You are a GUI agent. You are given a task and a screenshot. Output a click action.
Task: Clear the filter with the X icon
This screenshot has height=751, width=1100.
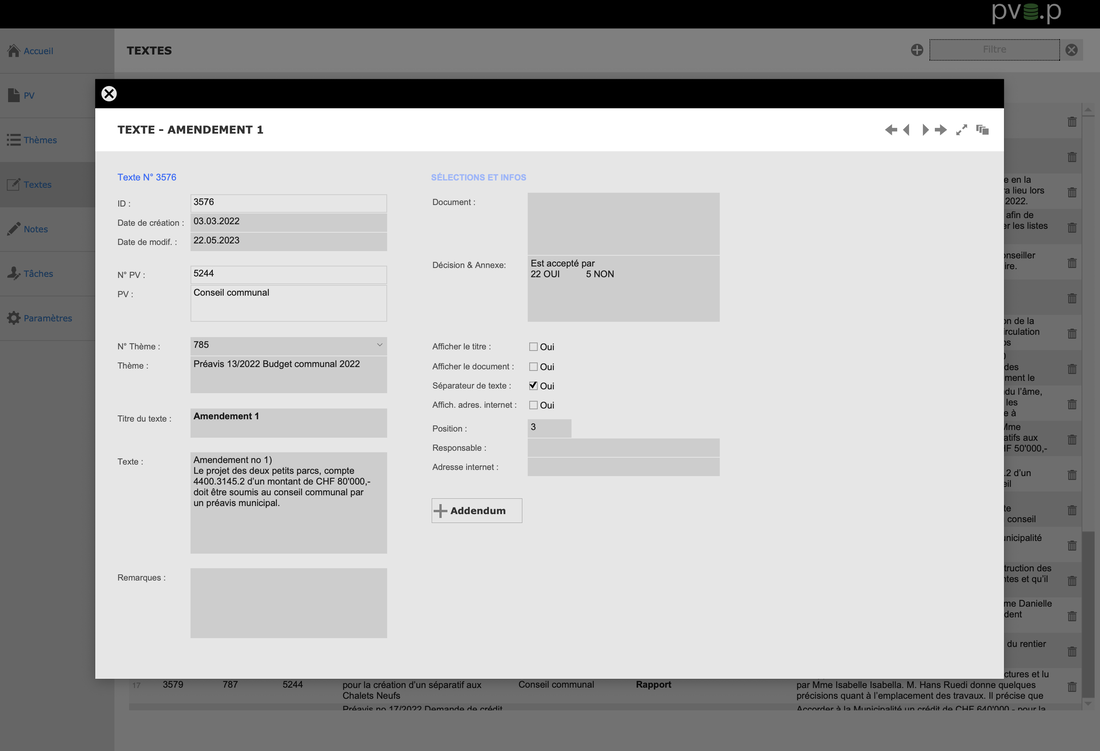point(1071,50)
